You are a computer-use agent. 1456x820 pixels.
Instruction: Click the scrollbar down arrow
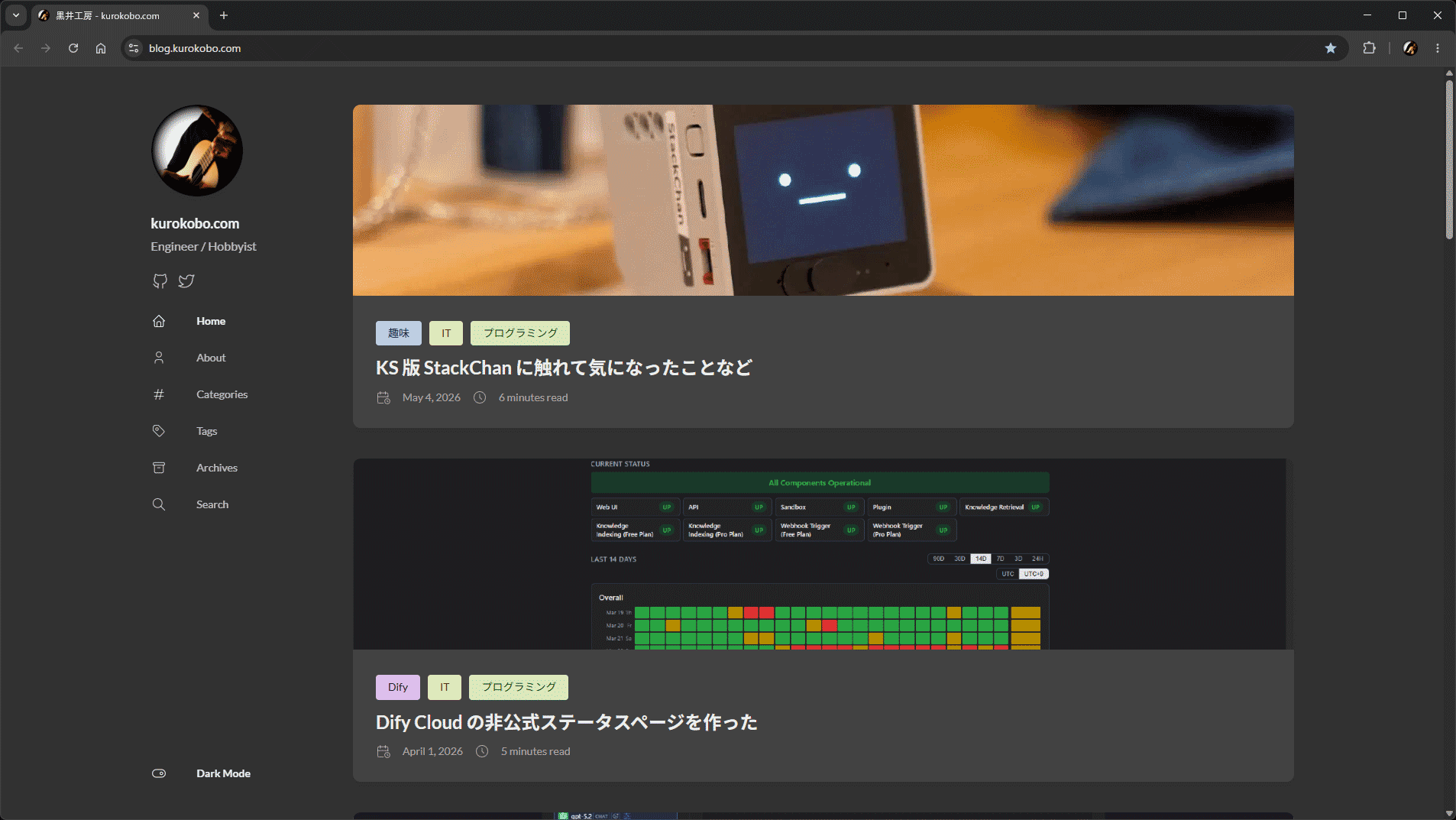[1449, 813]
